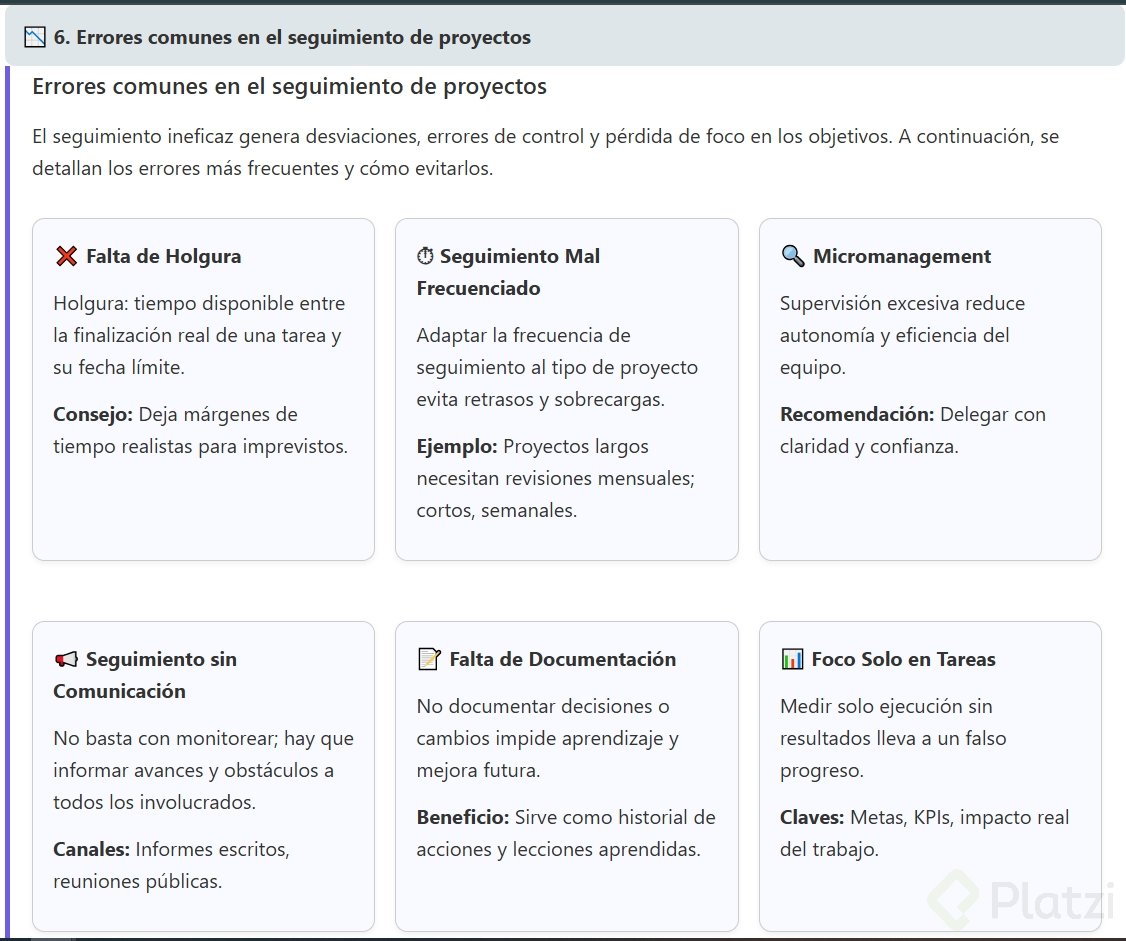Viewport: 1126px width, 941px height.
Task: Click the Errores comunes section subtitle heading
Action: point(289,87)
